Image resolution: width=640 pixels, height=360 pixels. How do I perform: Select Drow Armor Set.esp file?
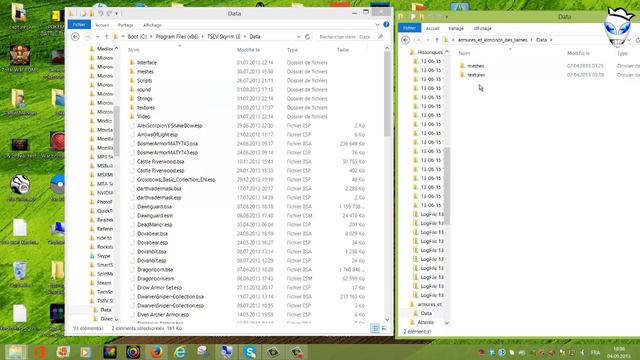tap(159, 287)
